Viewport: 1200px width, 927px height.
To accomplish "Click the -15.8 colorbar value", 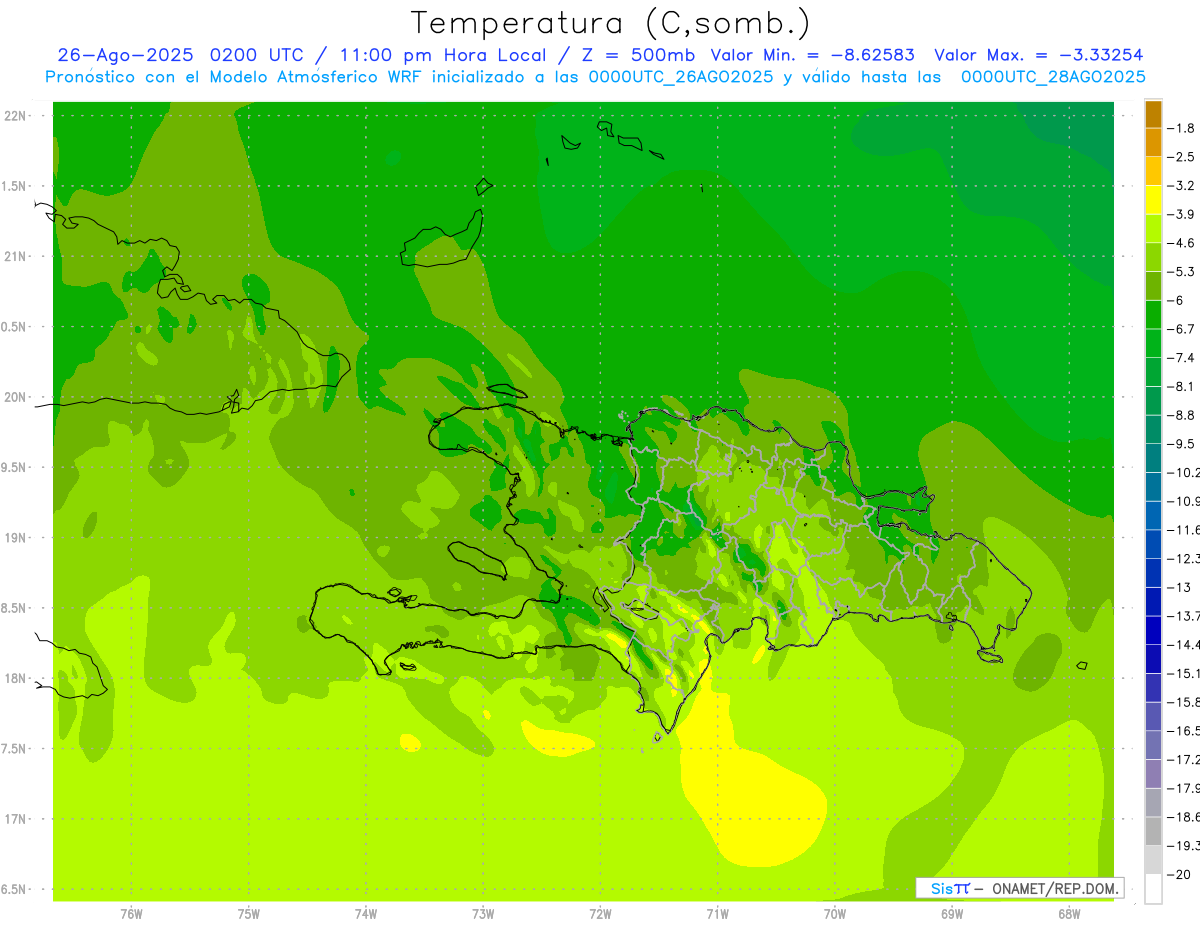I will tap(1184, 701).
